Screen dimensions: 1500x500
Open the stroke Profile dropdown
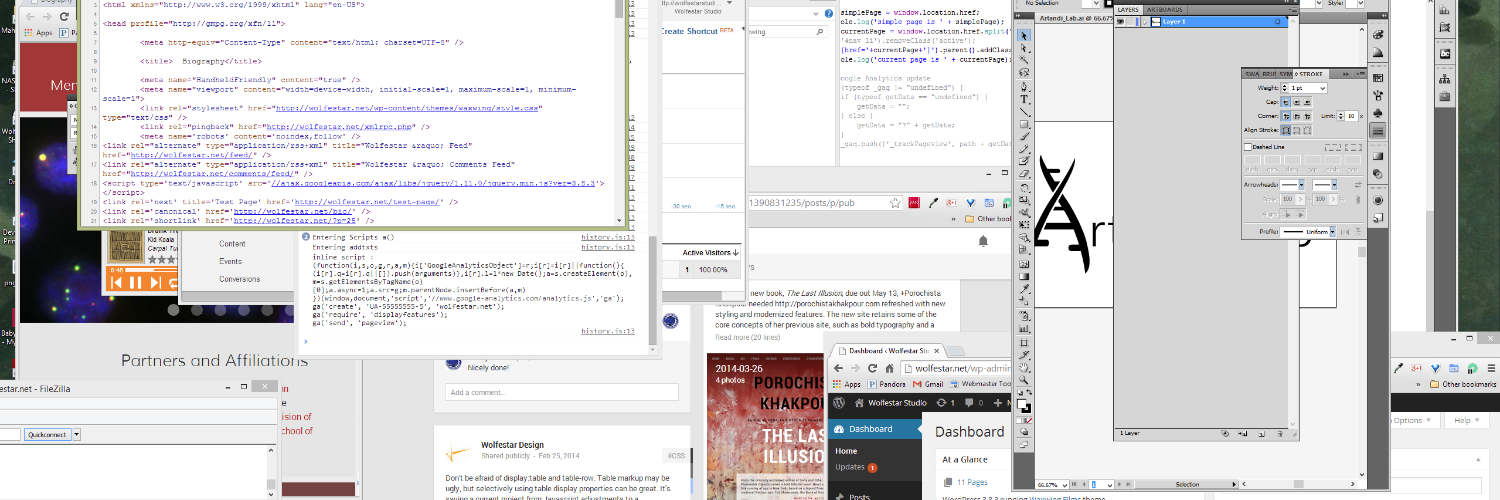click(1332, 232)
